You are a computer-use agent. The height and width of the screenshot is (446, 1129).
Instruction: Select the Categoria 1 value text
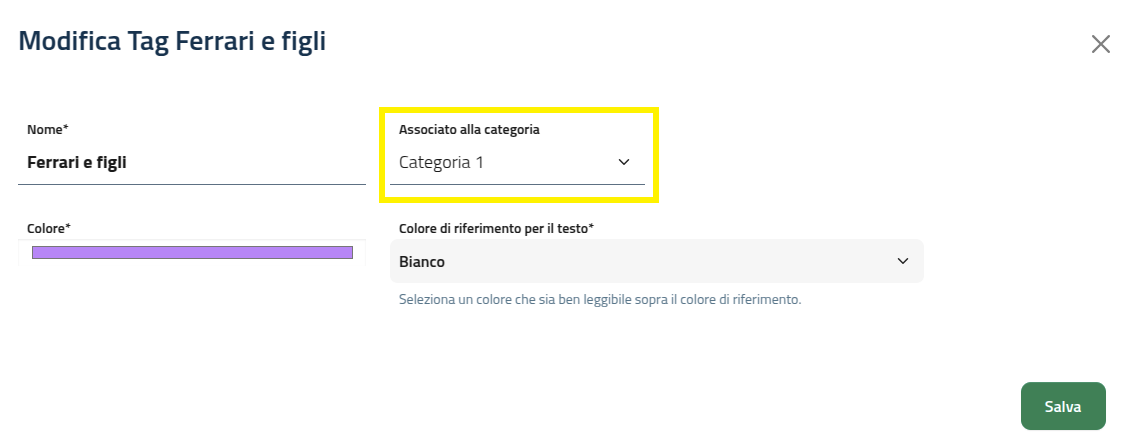pos(441,162)
